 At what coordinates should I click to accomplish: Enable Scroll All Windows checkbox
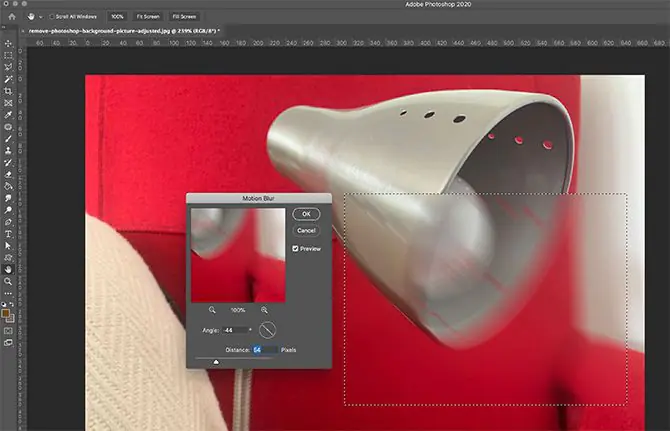click(50, 17)
